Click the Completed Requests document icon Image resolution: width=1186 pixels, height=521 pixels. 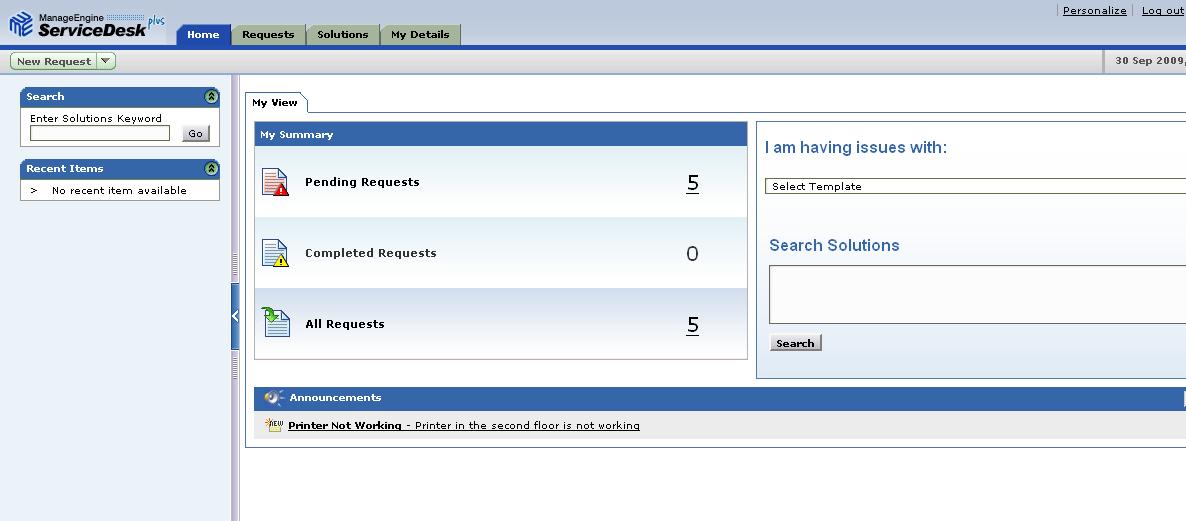[x=275, y=253]
